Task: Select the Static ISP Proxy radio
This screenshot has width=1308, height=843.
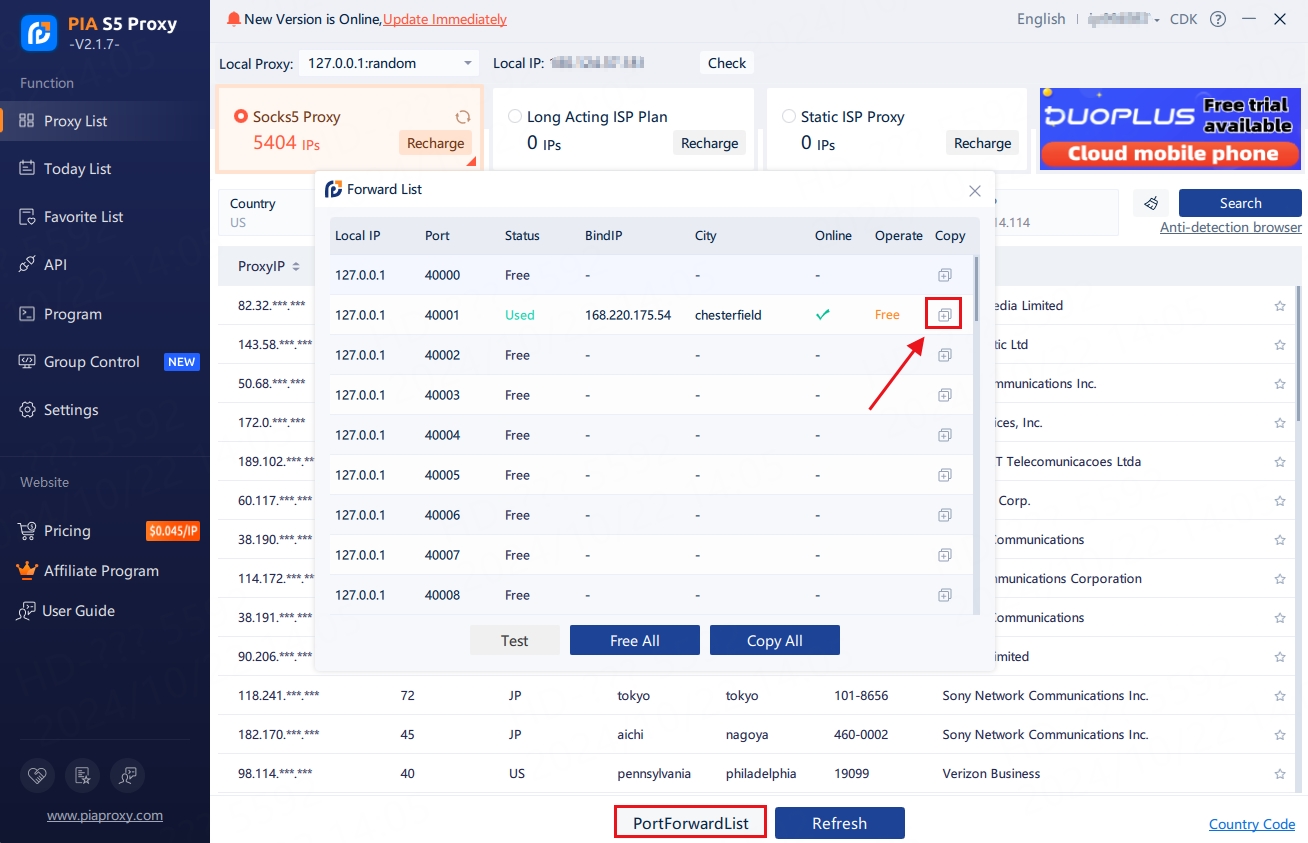Action: tap(789, 117)
